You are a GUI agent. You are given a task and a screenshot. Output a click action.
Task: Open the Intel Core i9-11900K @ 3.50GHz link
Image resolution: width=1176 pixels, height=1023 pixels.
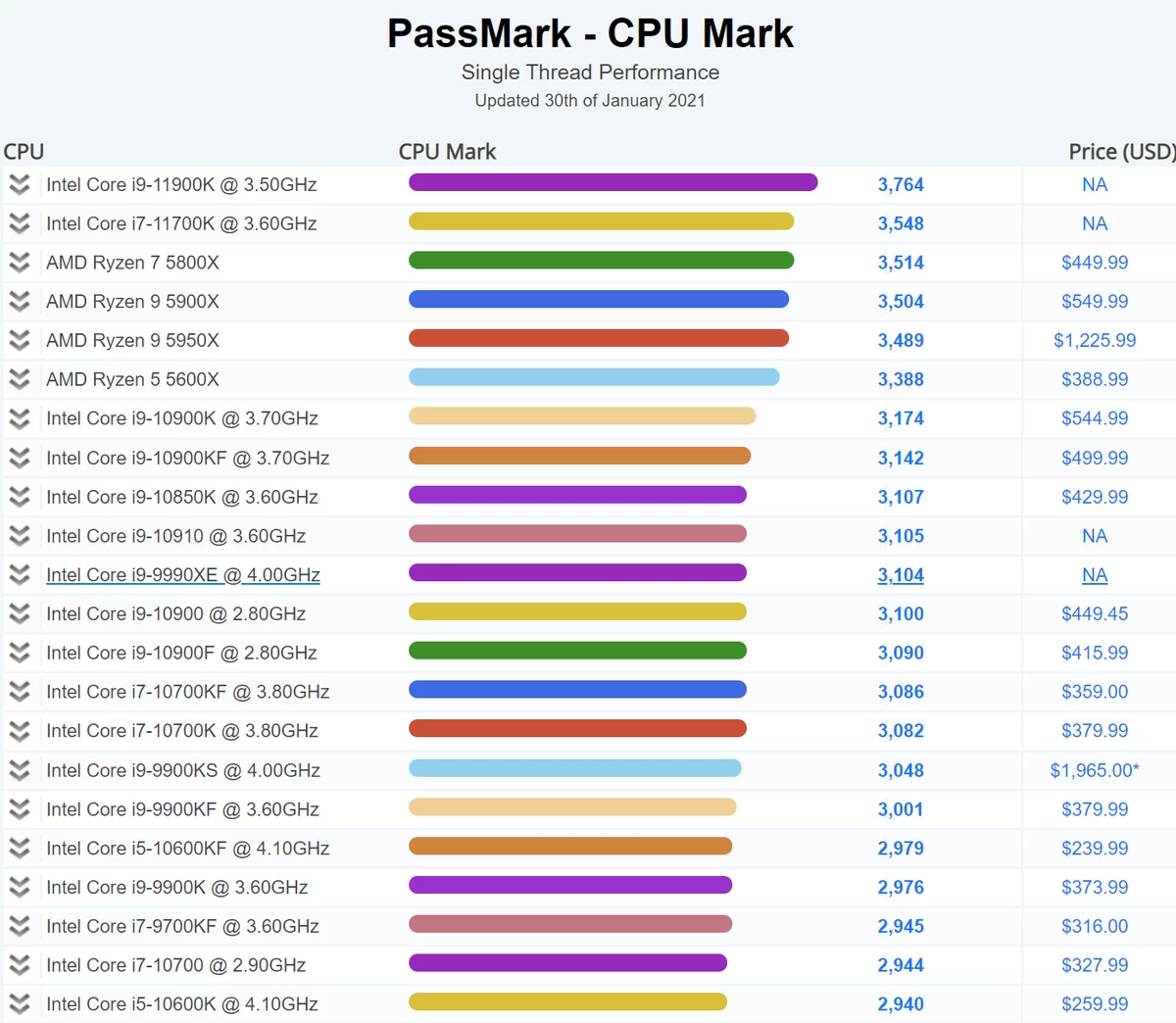(x=181, y=184)
